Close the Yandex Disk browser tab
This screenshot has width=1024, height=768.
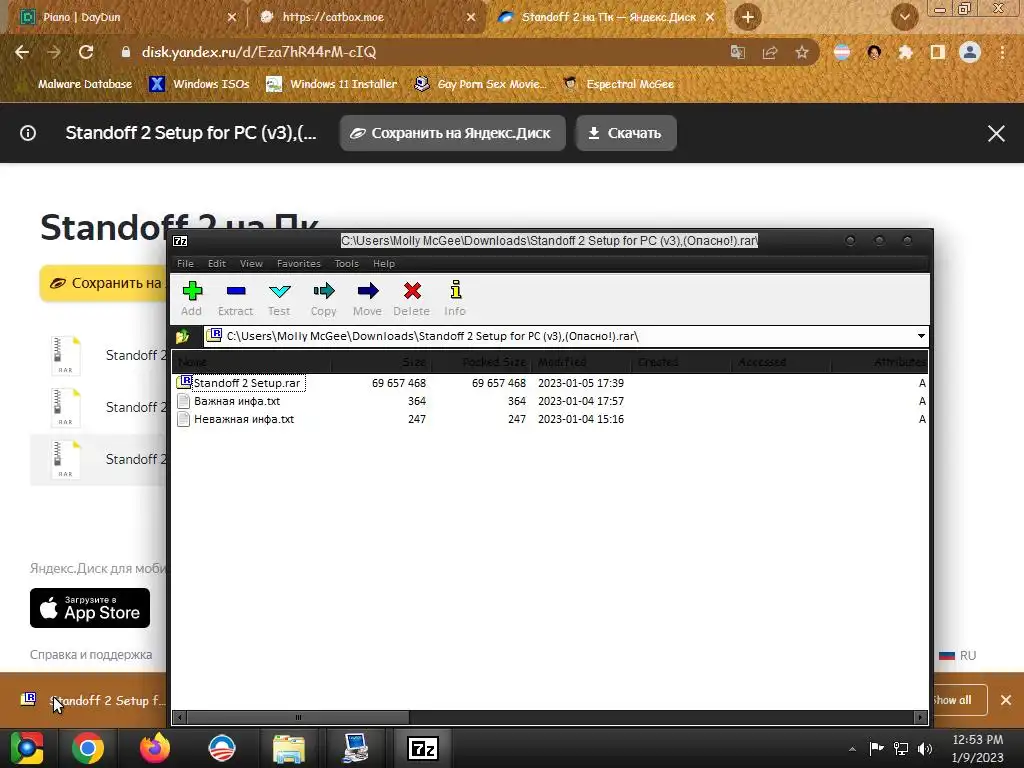coord(710,17)
